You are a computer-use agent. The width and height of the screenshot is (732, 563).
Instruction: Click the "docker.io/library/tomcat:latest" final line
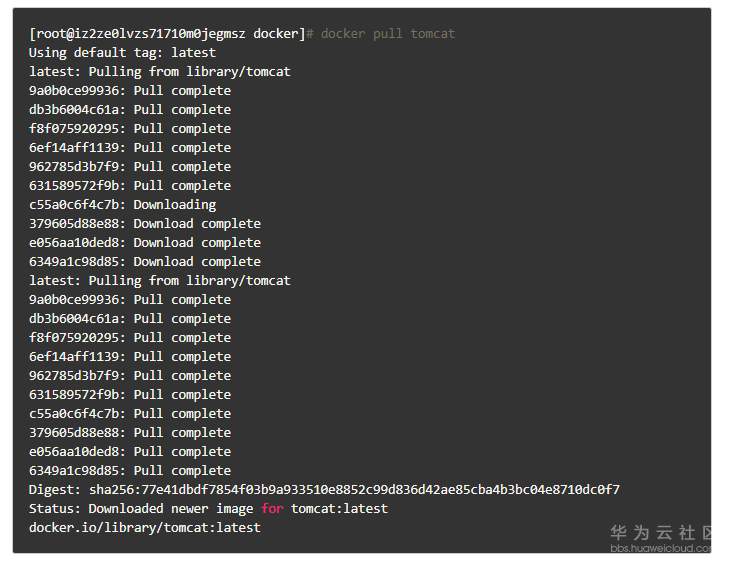point(144,527)
